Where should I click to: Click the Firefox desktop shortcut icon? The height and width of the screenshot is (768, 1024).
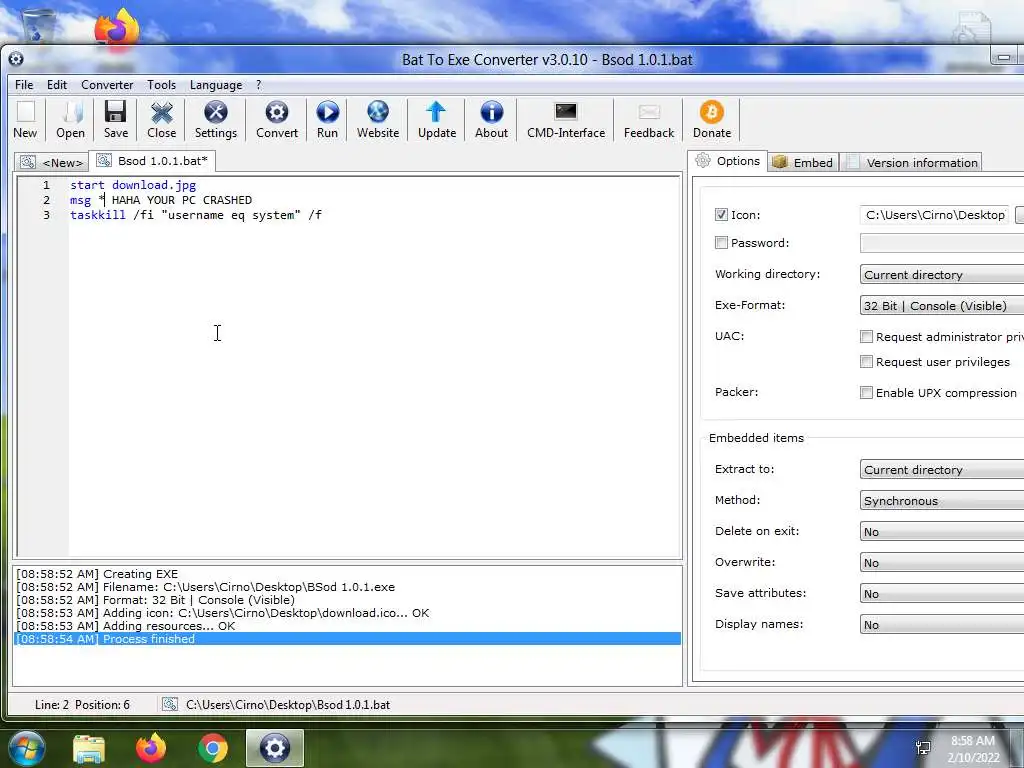117,29
